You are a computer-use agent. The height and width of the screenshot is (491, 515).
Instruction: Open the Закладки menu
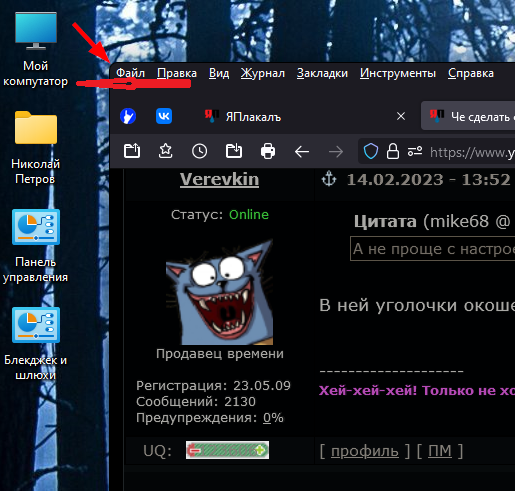(x=322, y=73)
